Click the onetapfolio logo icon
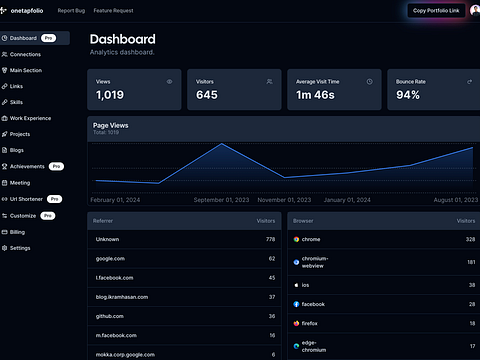Screen dimensions: 480x360 pos(3,11)
